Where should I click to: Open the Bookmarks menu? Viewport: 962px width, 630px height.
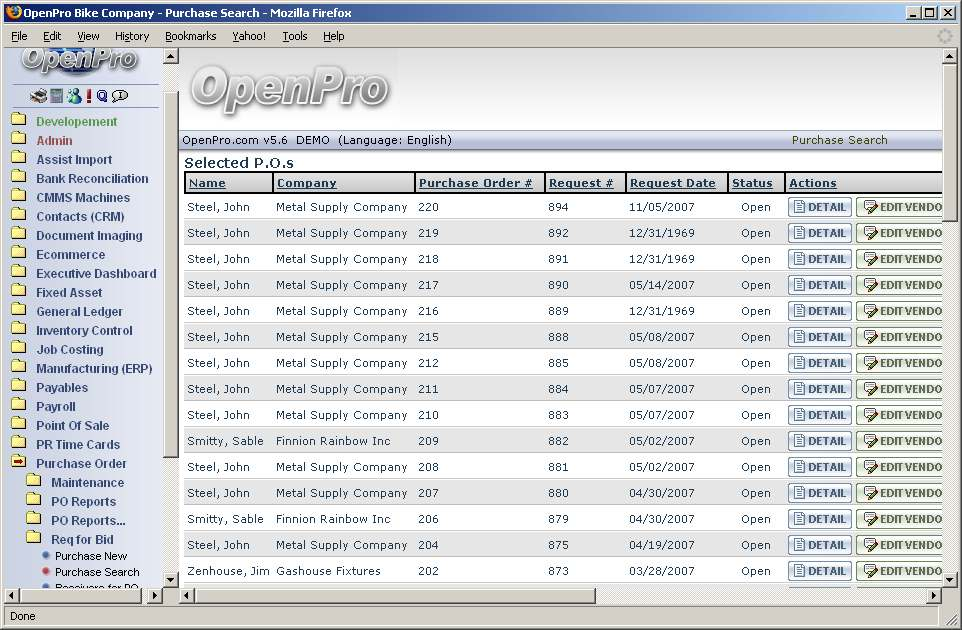190,36
